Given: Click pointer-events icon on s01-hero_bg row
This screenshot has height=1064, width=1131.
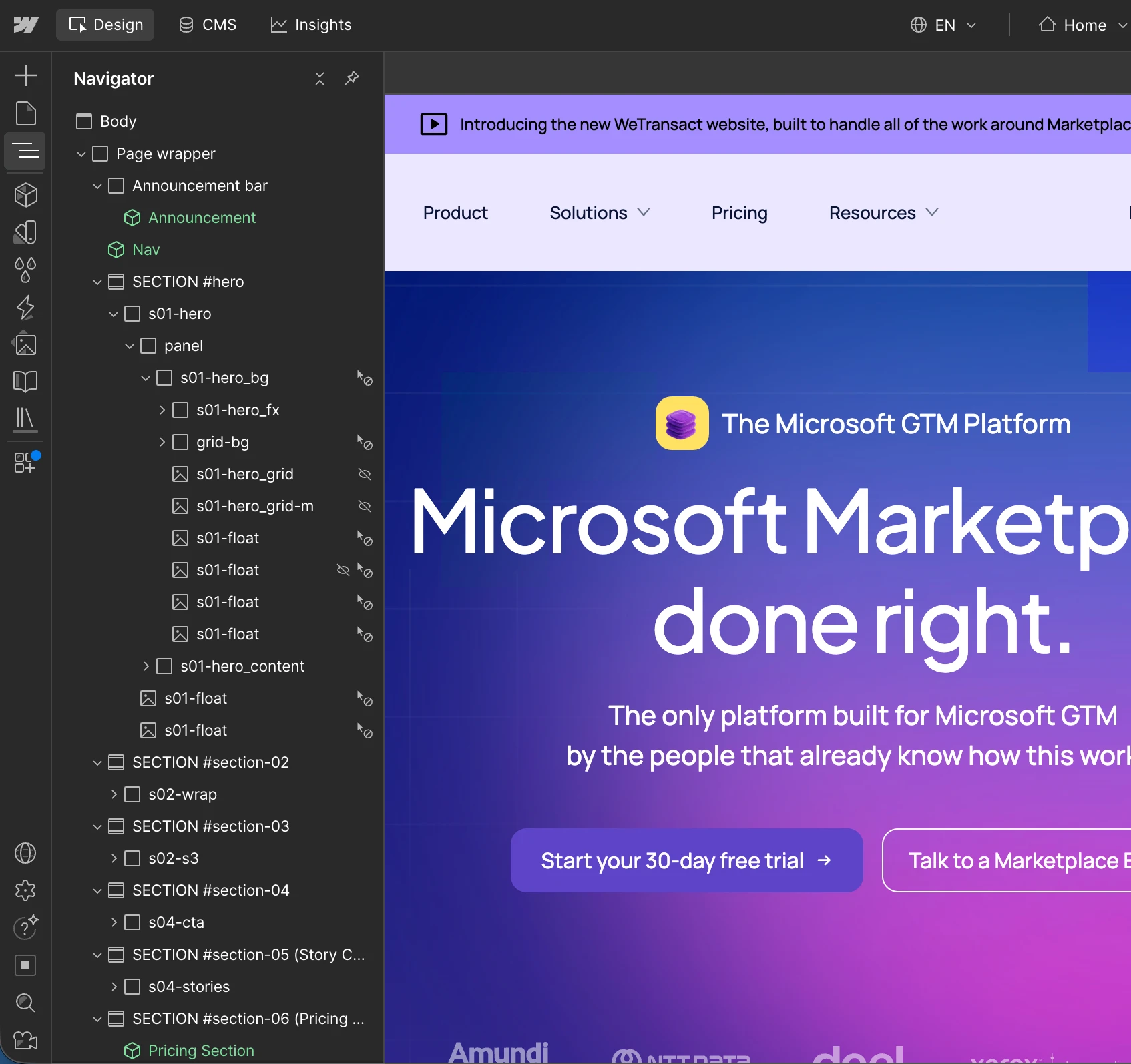Looking at the screenshot, I should [x=365, y=378].
